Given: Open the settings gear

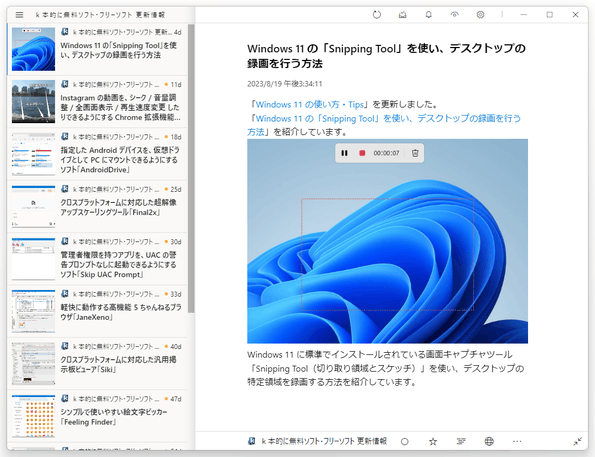Looking at the screenshot, I should pos(480,15).
